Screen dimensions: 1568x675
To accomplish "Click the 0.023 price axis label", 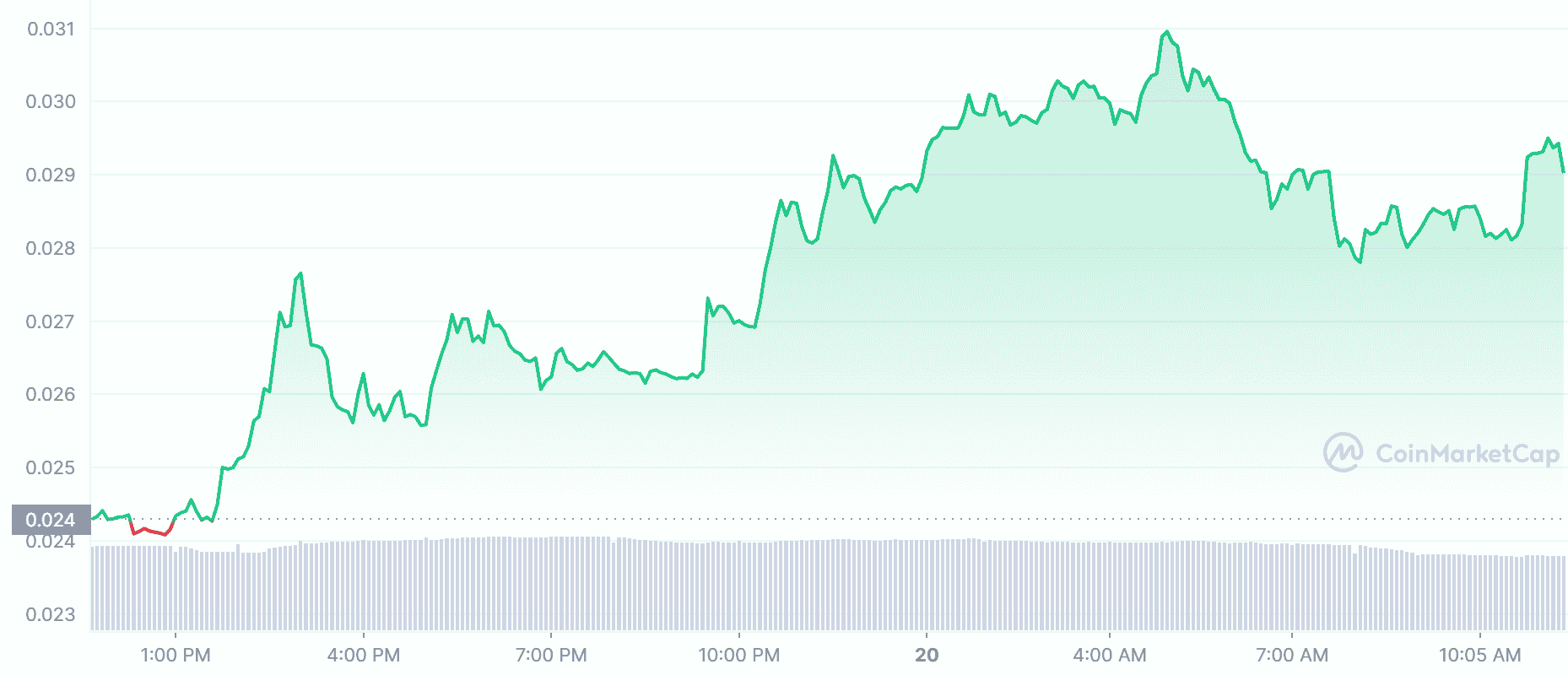I will point(51,614).
